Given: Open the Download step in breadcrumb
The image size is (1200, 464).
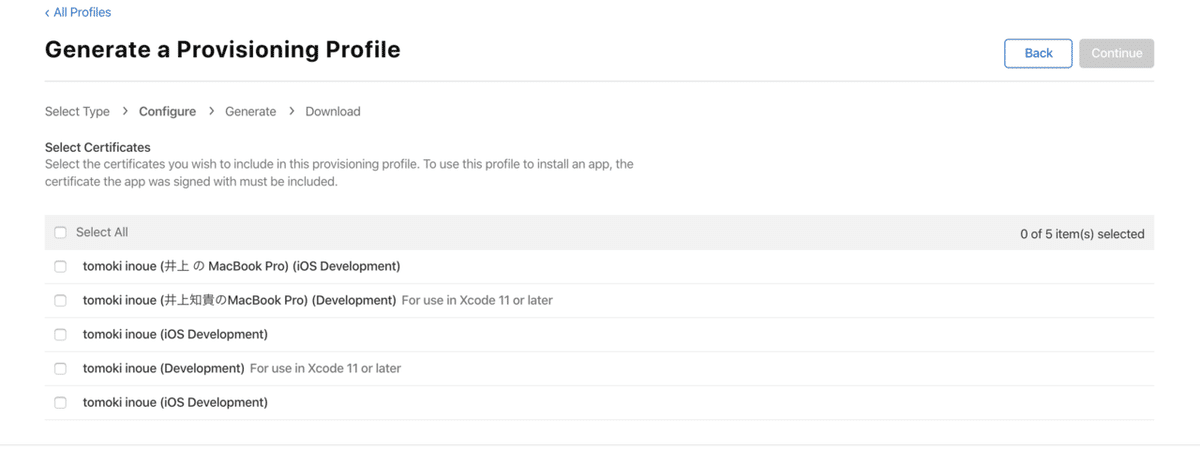Looking at the screenshot, I should [x=333, y=112].
